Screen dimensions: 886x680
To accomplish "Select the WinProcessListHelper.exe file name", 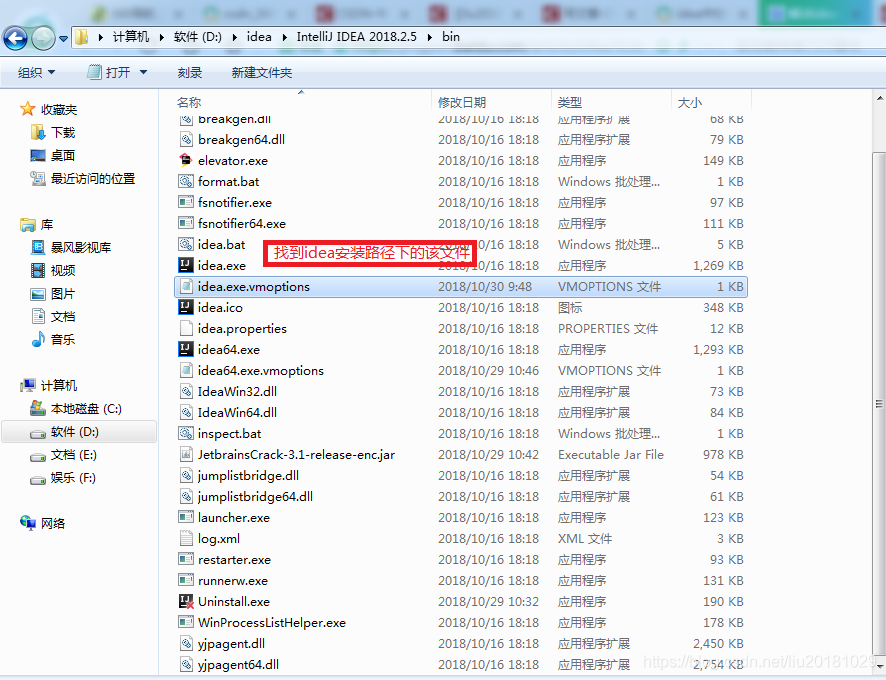I will [272, 622].
